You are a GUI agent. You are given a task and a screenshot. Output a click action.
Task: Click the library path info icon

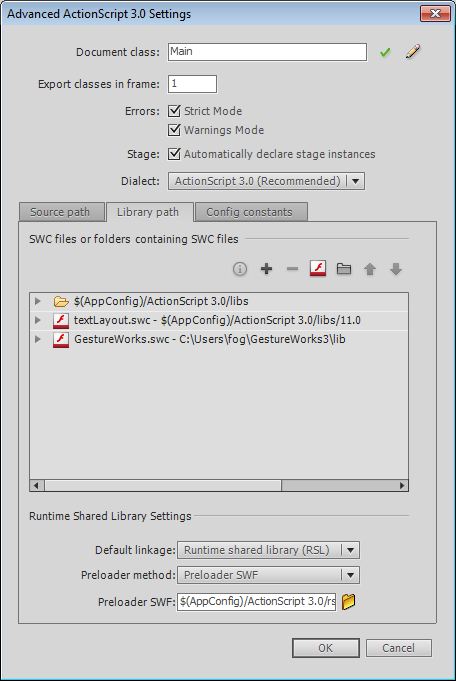[x=240, y=269]
